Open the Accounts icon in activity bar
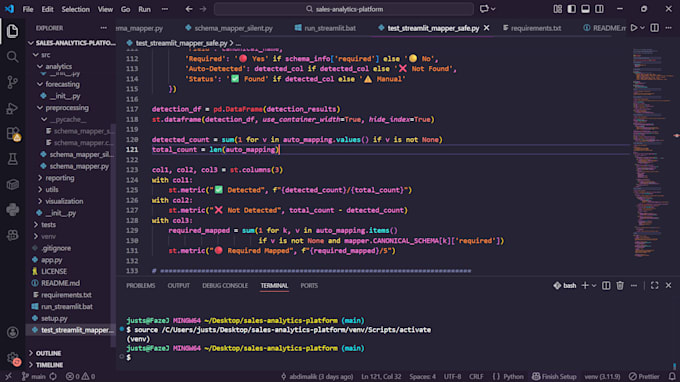Viewport: 680px width, 382px height. tap(12, 333)
